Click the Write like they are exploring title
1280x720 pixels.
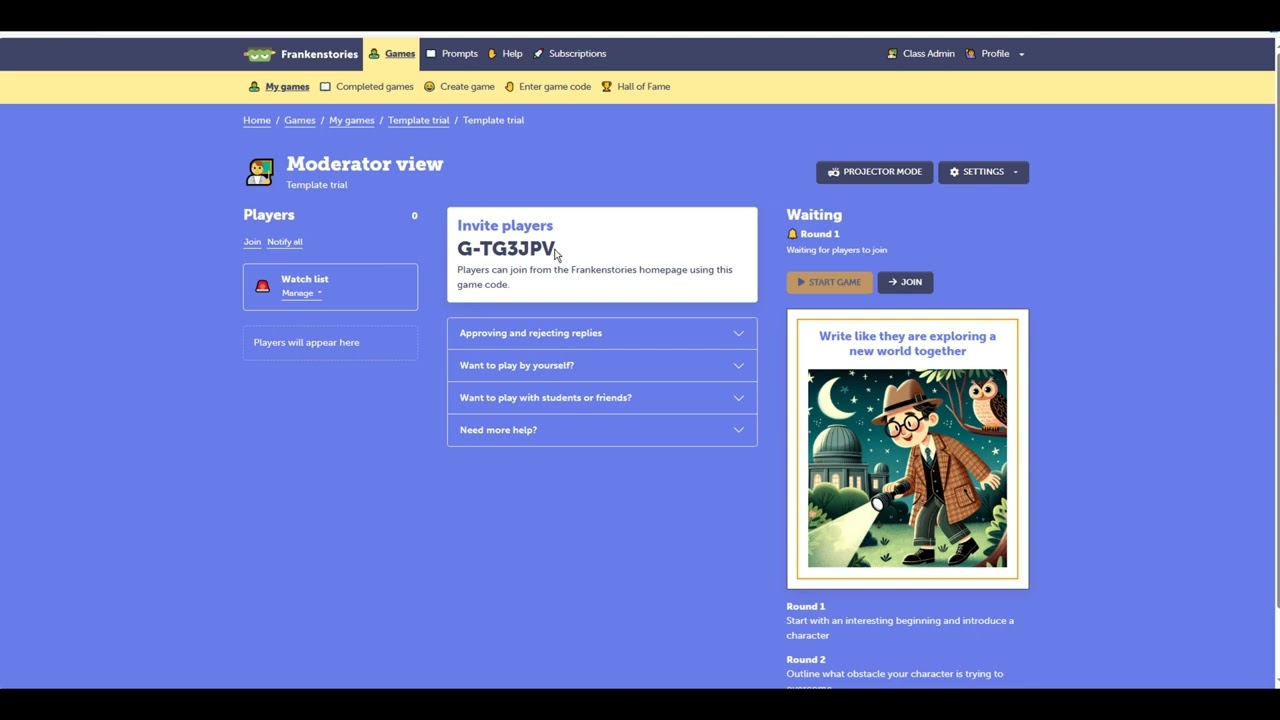907,343
